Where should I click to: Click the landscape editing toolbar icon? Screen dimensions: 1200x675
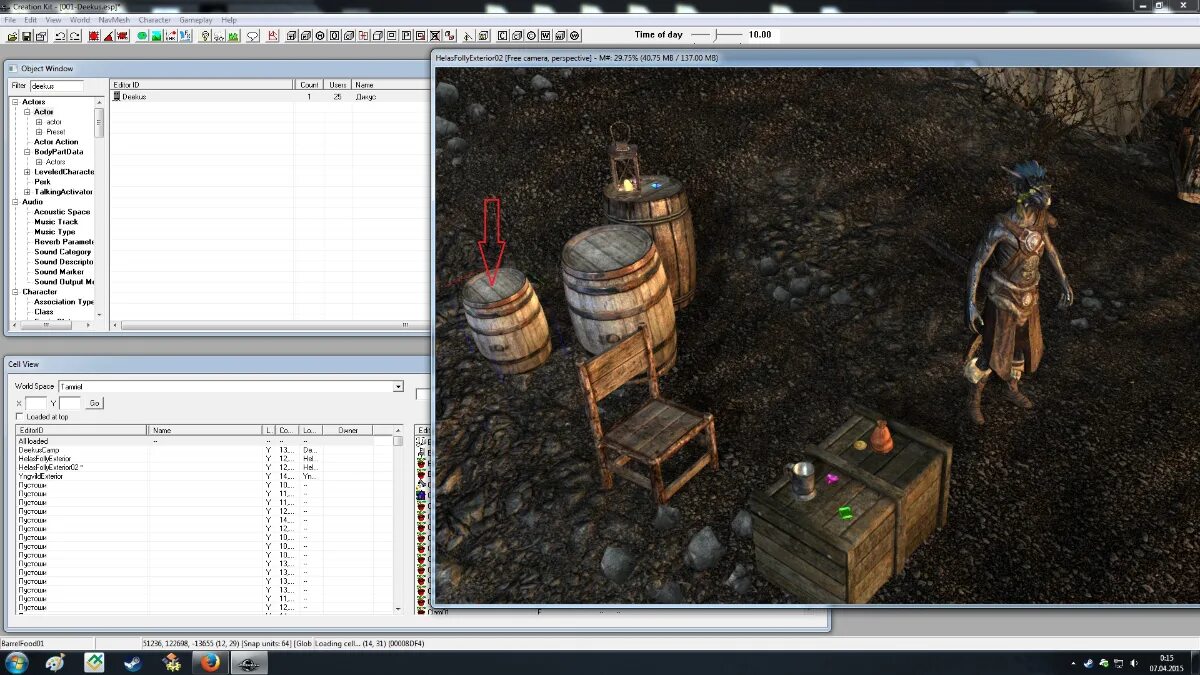tap(156, 36)
